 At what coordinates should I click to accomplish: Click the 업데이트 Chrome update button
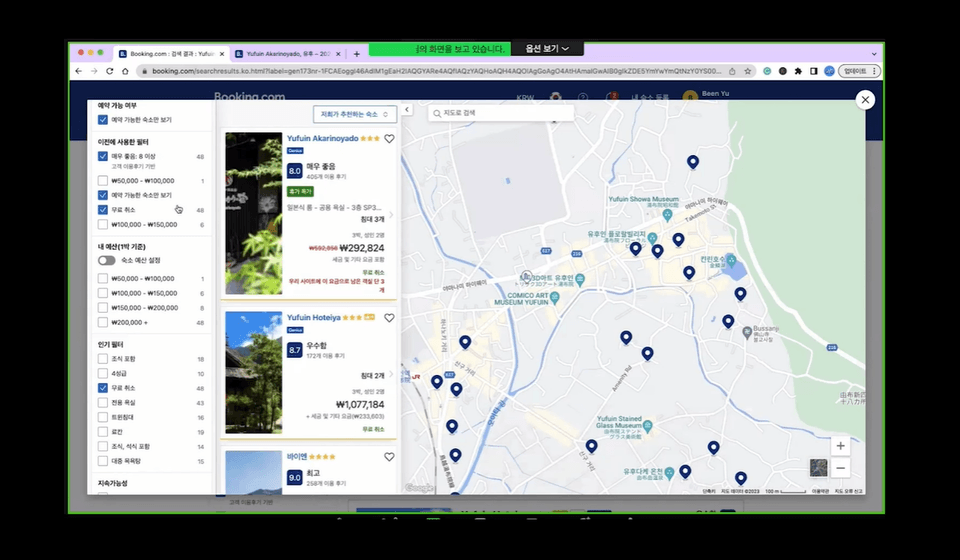[x=860, y=71]
